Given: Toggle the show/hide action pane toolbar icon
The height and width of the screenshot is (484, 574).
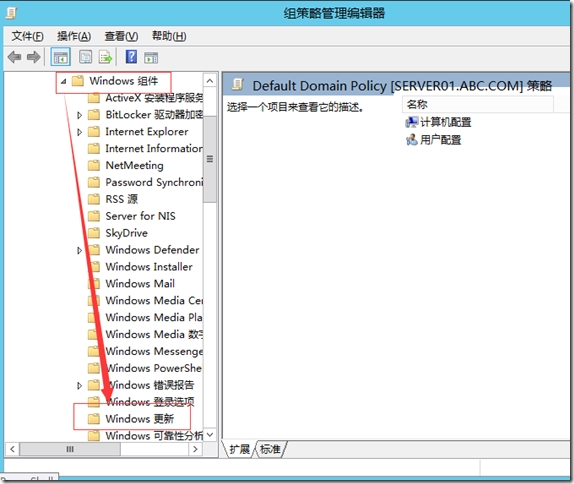Looking at the screenshot, I should tap(151, 57).
